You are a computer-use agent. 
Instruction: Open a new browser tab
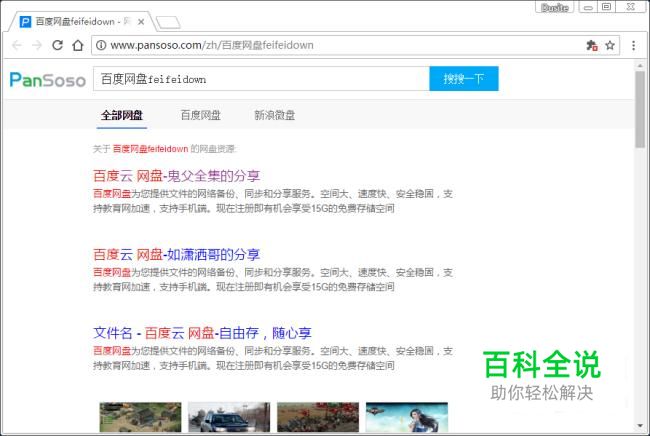[x=168, y=22]
